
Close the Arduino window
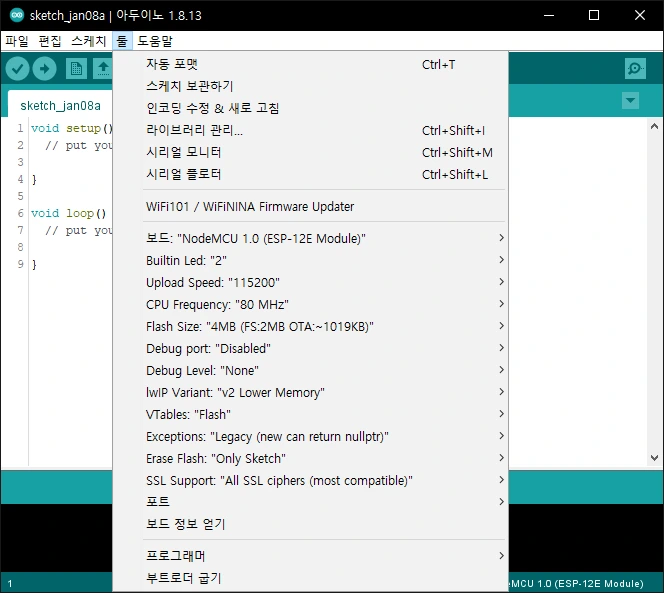pyautogui.click(x=640, y=15)
